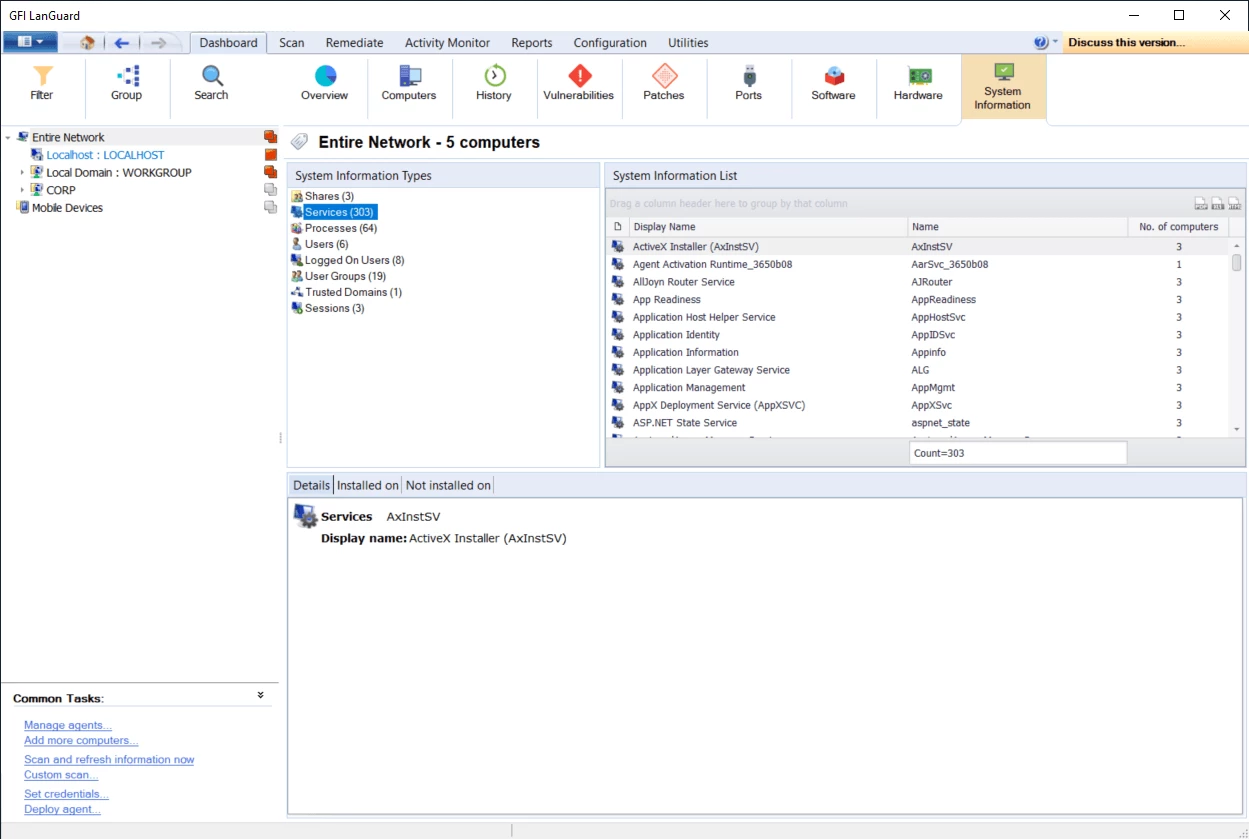Collapse the Common Tasks panel
Viewport: 1249px width, 839px height.
click(260, 695)
